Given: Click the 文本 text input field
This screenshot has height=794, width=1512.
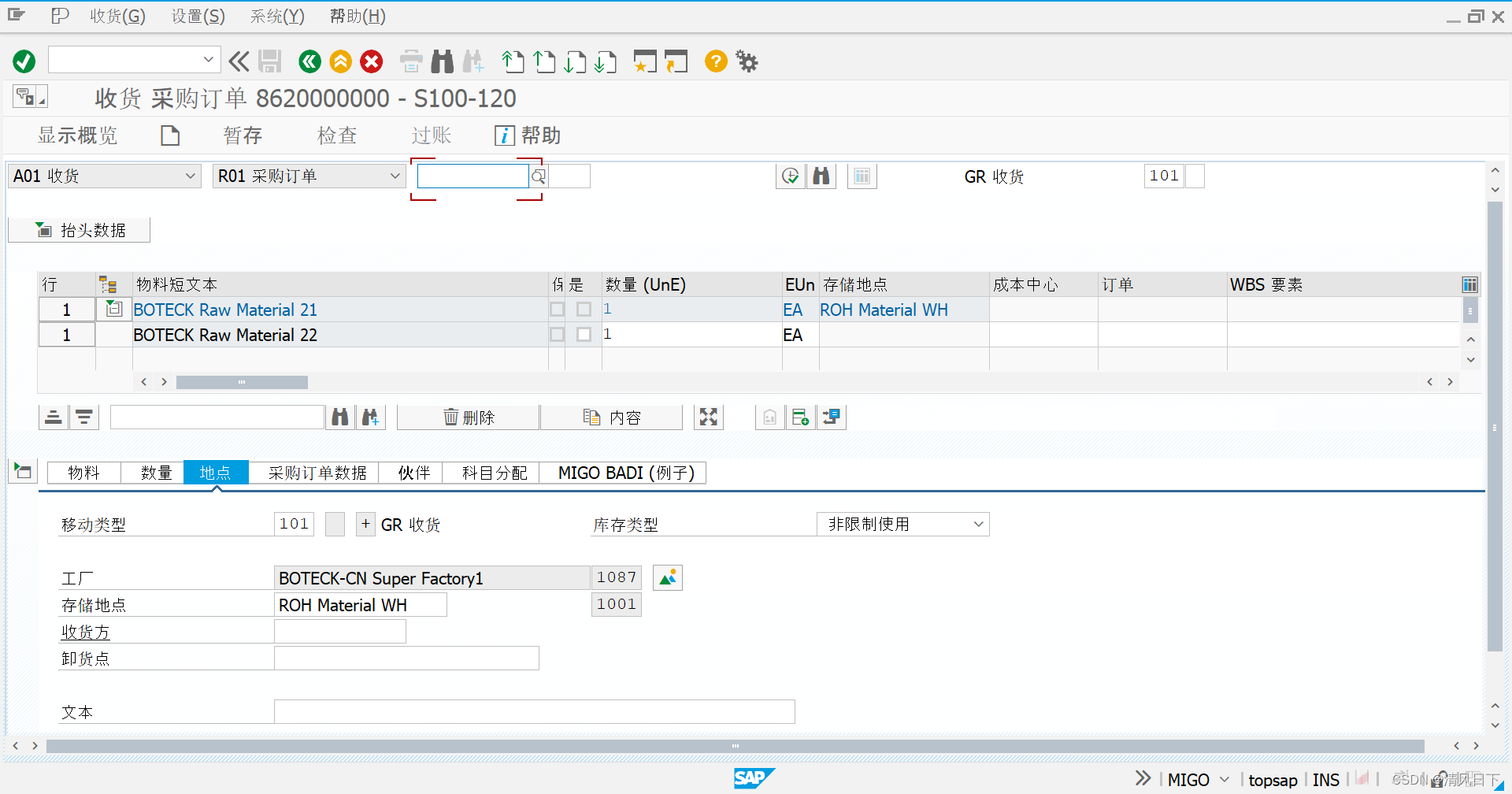Looking at the screenshot, I should (x=535, y=712).
